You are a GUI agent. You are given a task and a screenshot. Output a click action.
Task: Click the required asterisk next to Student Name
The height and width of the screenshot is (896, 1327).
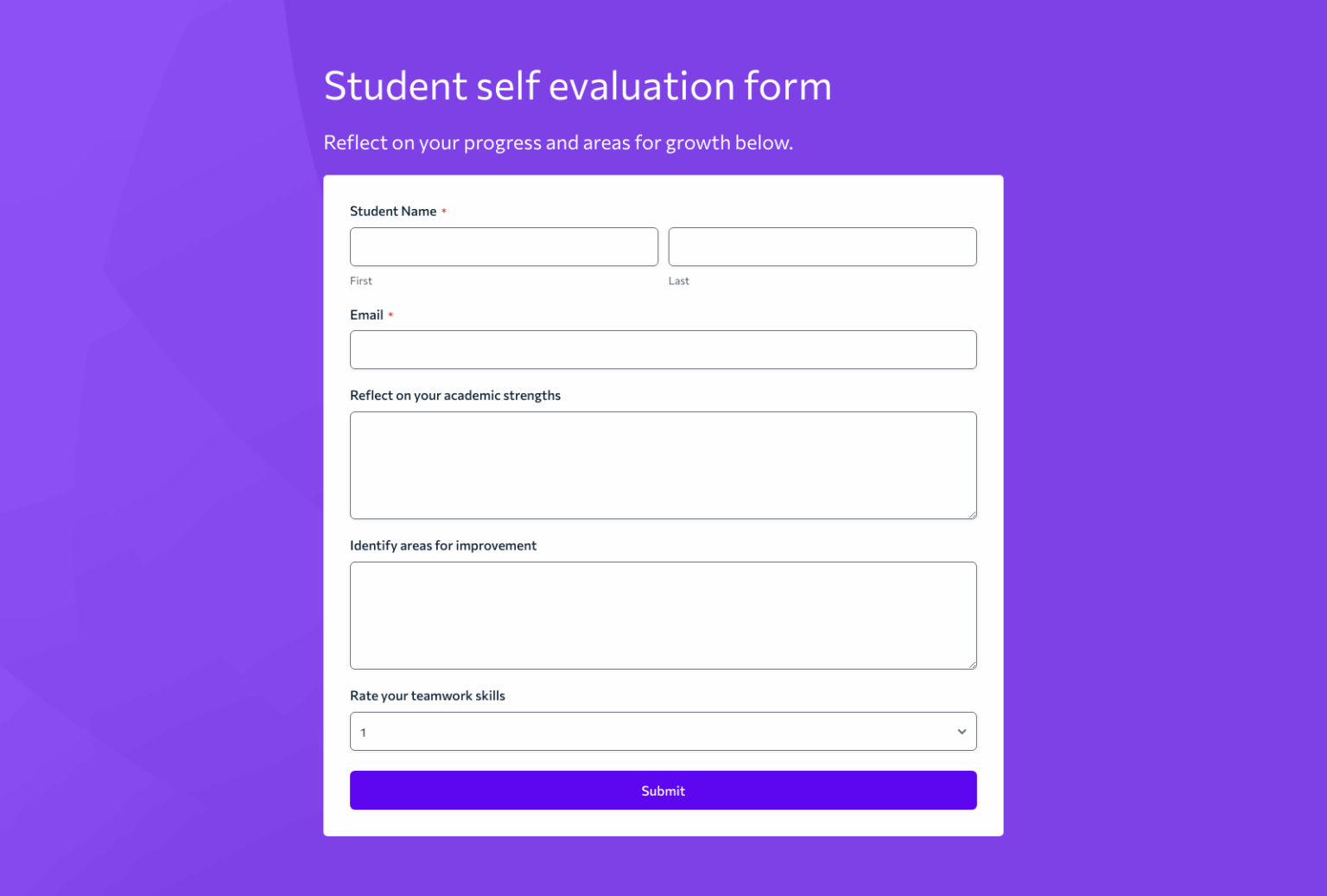tap(444, 211)
